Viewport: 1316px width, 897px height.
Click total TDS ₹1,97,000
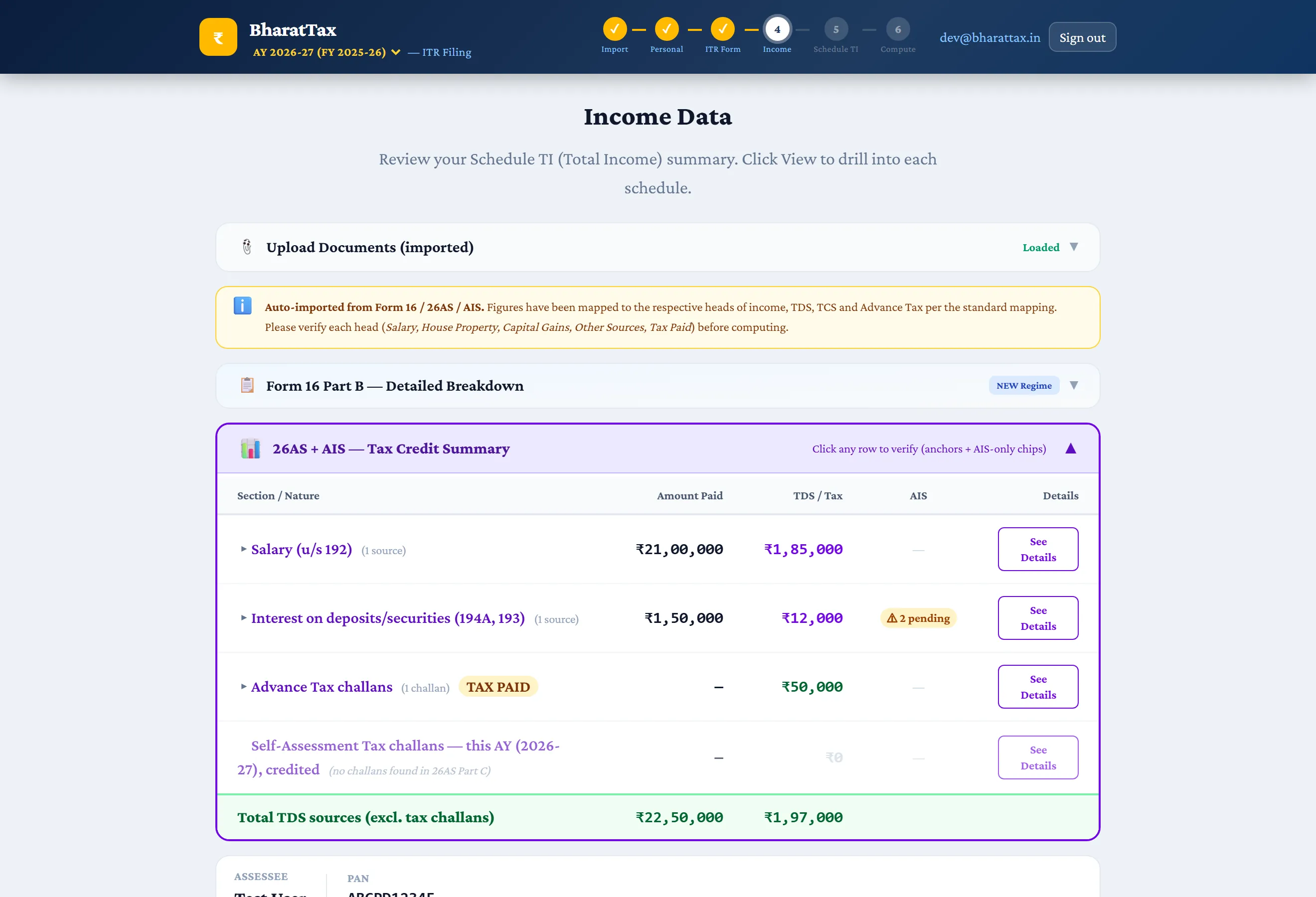(x=803, y=817)
